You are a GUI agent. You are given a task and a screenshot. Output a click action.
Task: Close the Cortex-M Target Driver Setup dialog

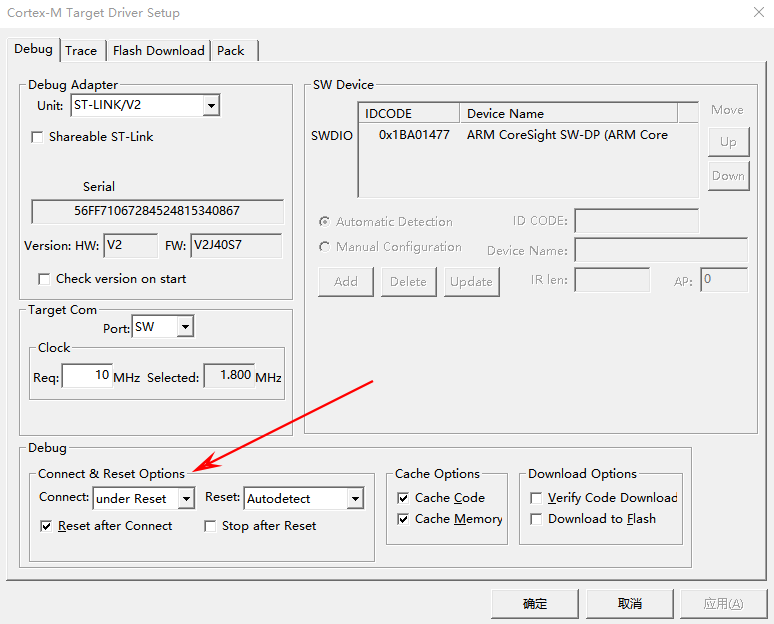click(759, 12)
